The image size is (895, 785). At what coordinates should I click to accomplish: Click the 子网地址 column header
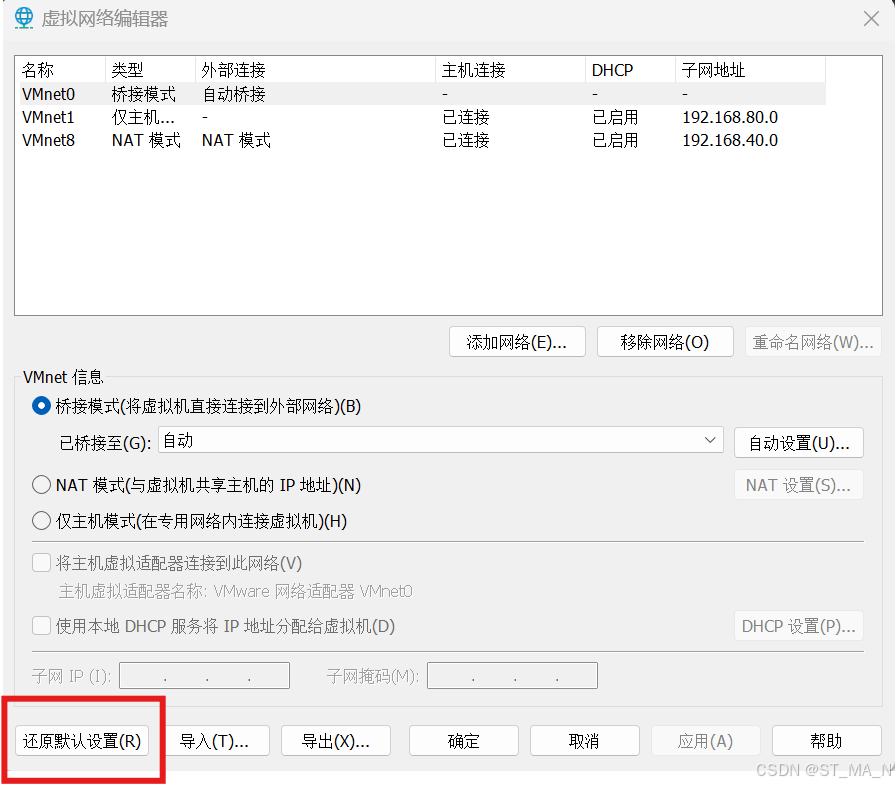751,70
